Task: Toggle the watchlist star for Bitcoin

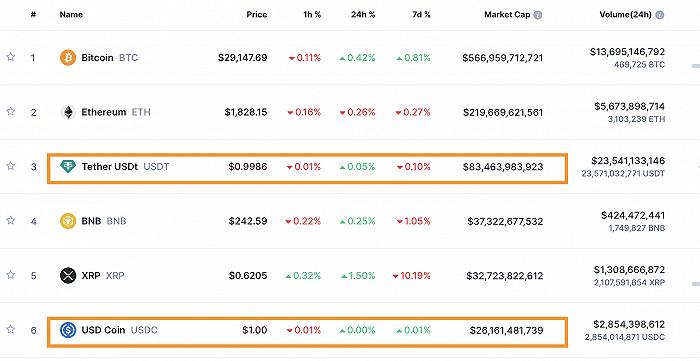Action: [x=11, y=57]
